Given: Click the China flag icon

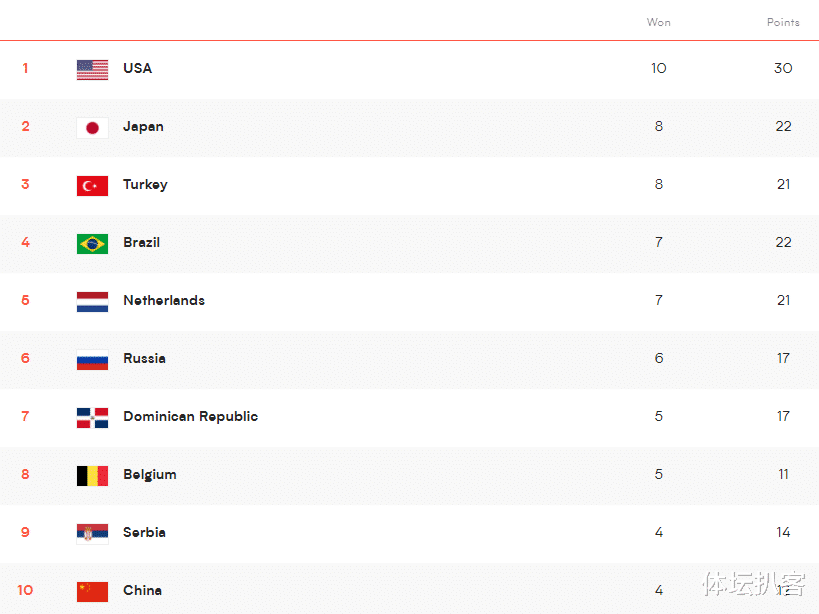Looking at the screenshot, I should [x=92, y=591].
